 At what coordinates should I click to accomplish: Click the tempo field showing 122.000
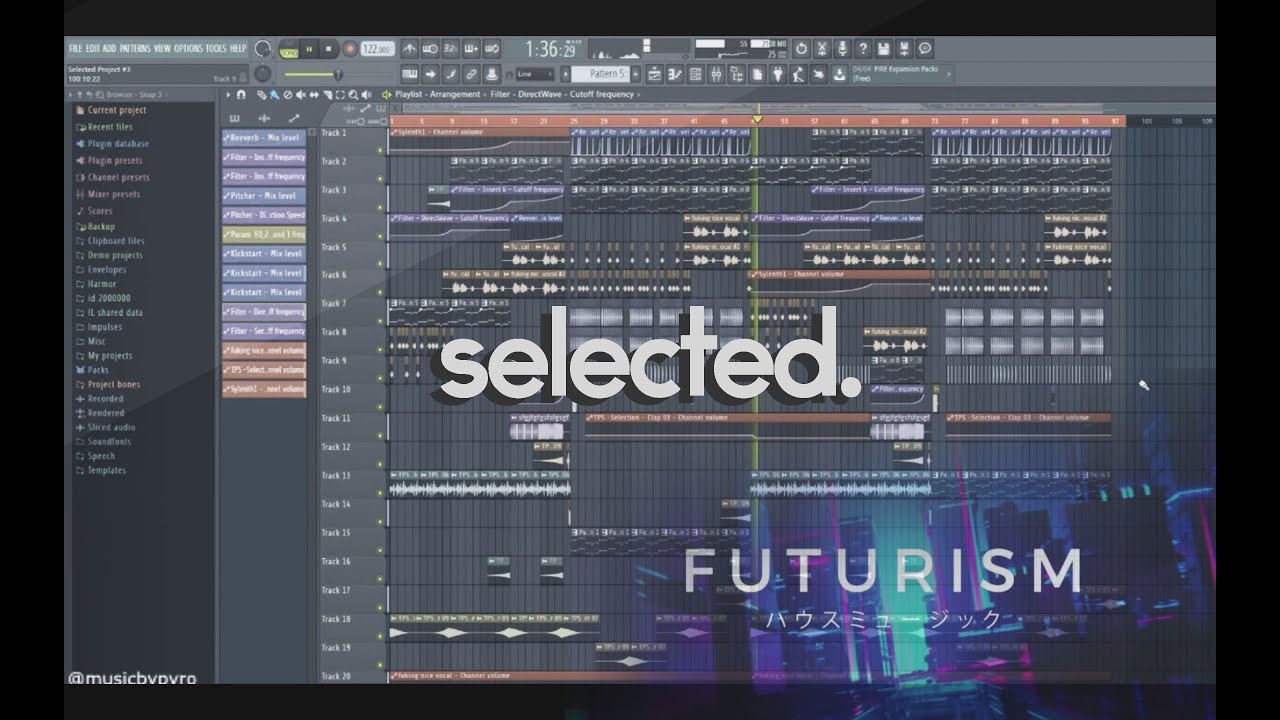click(x=378, y=49)
